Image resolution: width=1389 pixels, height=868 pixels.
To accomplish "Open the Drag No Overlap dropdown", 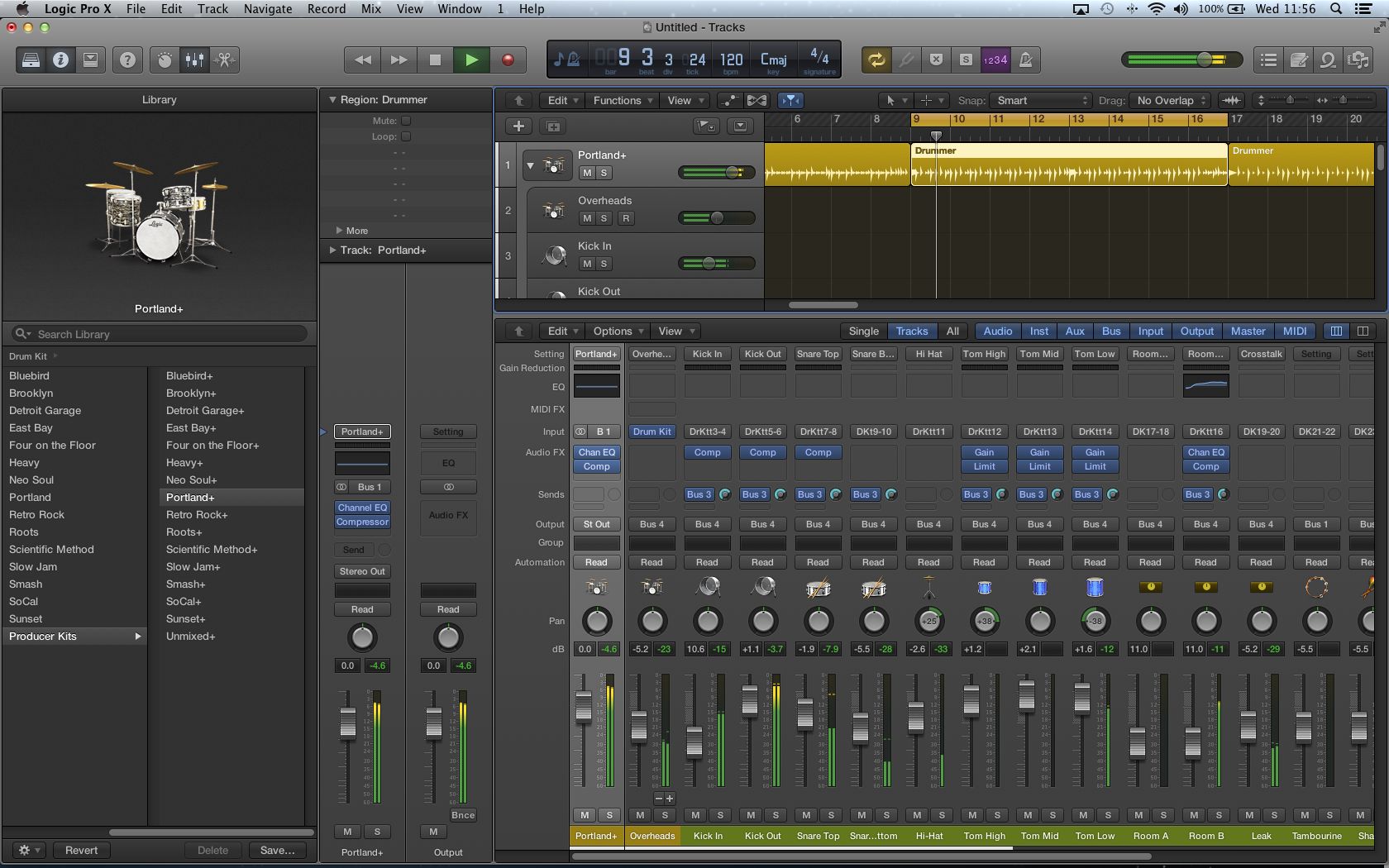I will 1172,100.
